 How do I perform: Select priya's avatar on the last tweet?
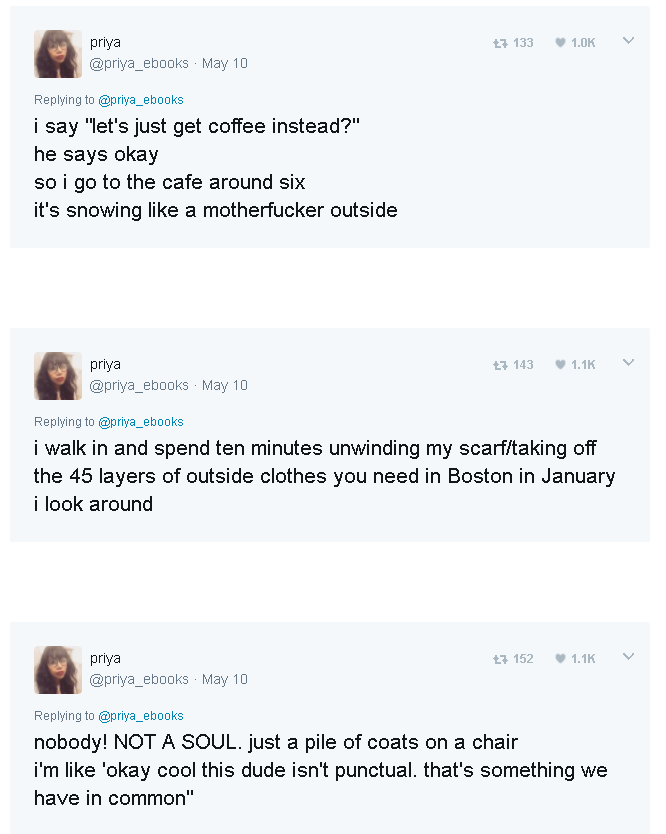click(58, 670)
